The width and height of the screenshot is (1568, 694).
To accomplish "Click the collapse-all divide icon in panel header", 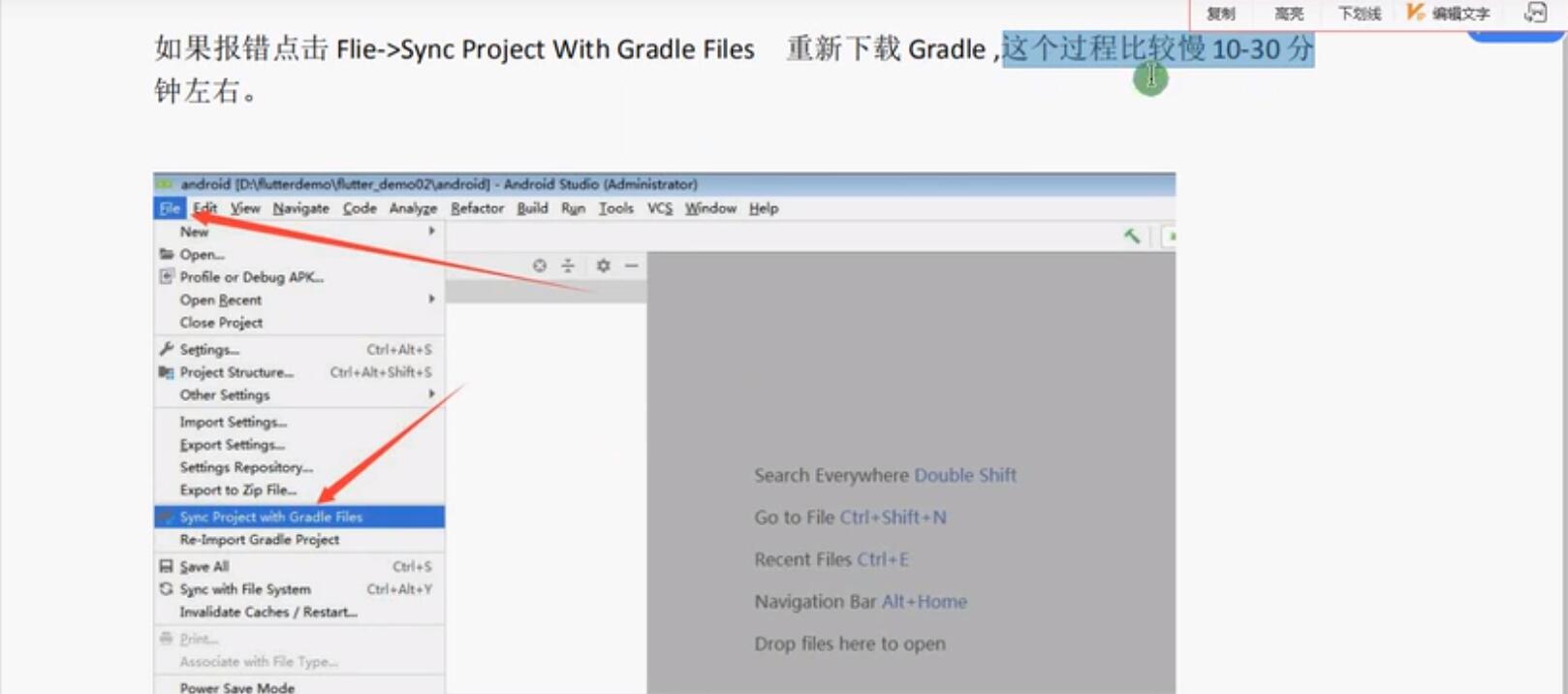I will [x=568, y=266].
